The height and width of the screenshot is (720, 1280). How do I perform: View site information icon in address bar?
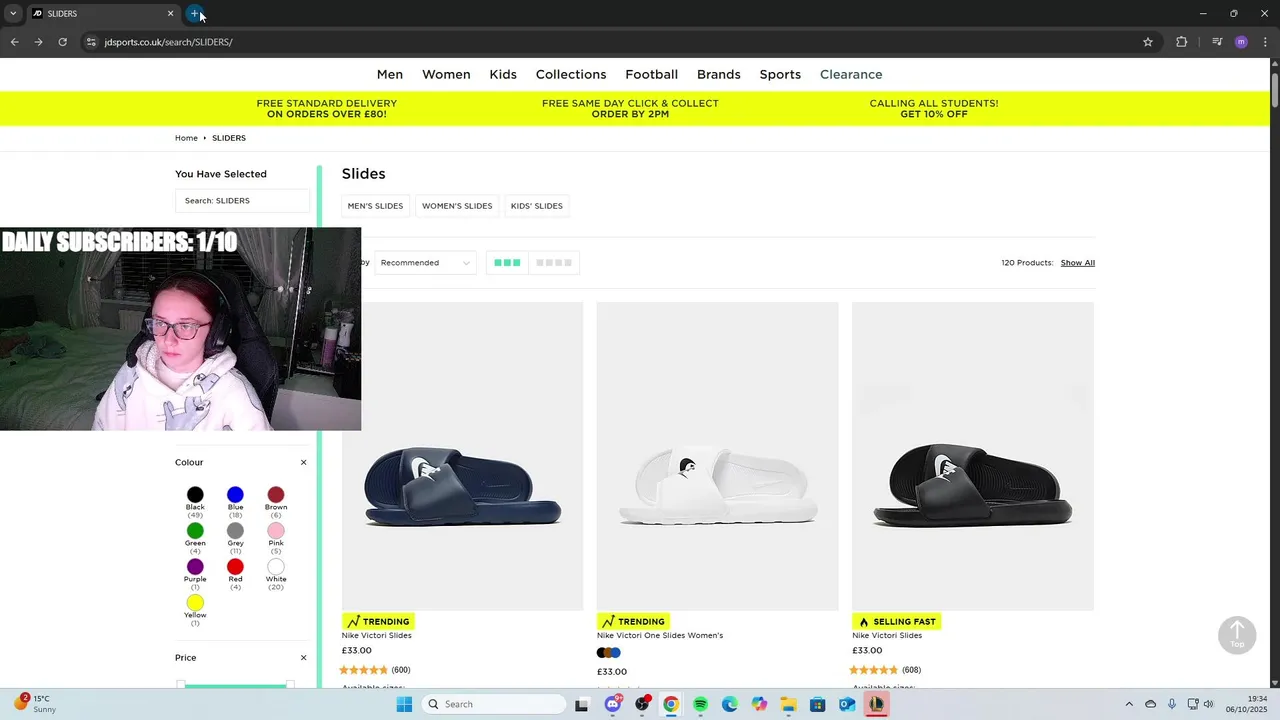tap(91, 42)
